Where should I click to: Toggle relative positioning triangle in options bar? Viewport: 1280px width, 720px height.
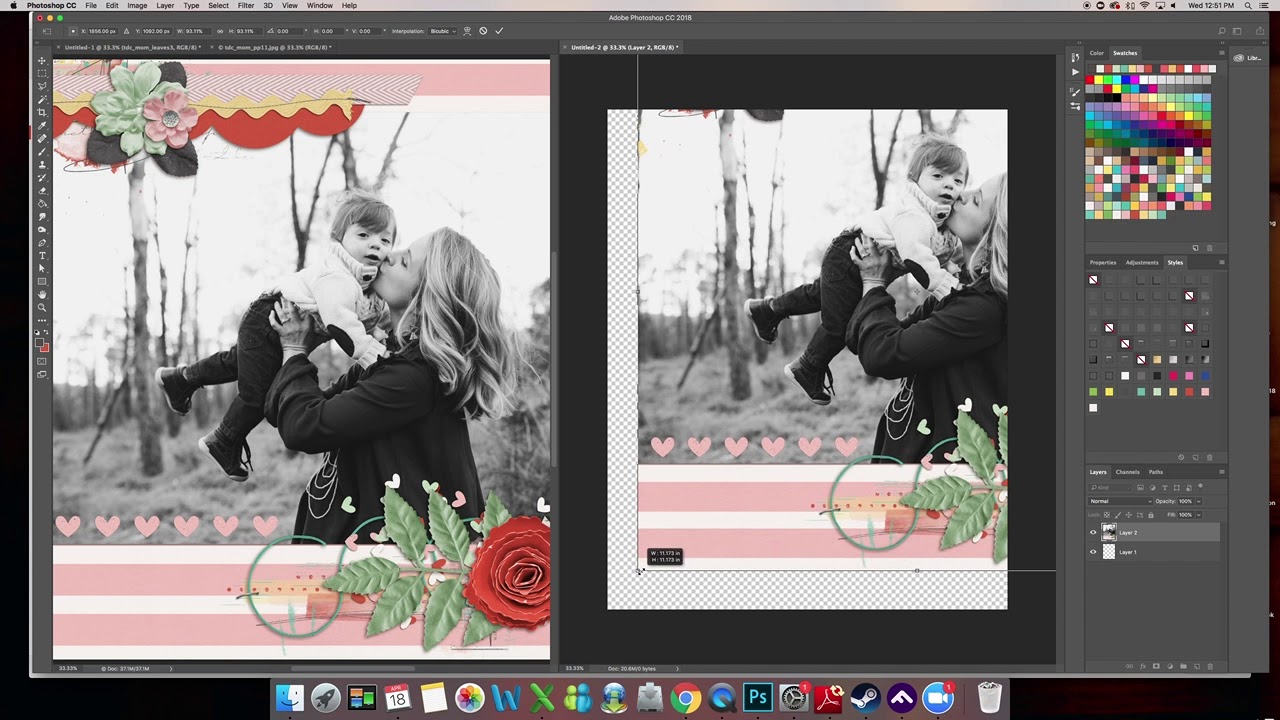(x=127, y=31)
